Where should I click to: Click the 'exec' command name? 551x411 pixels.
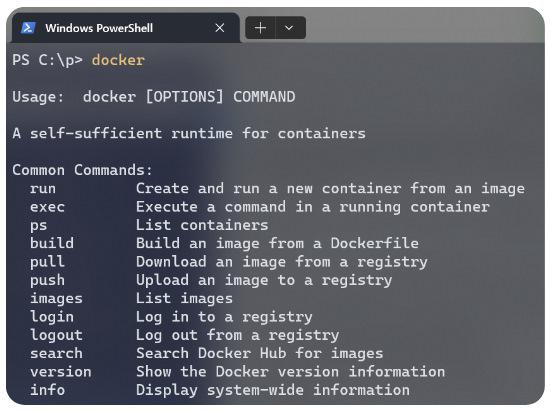point(47,207)
